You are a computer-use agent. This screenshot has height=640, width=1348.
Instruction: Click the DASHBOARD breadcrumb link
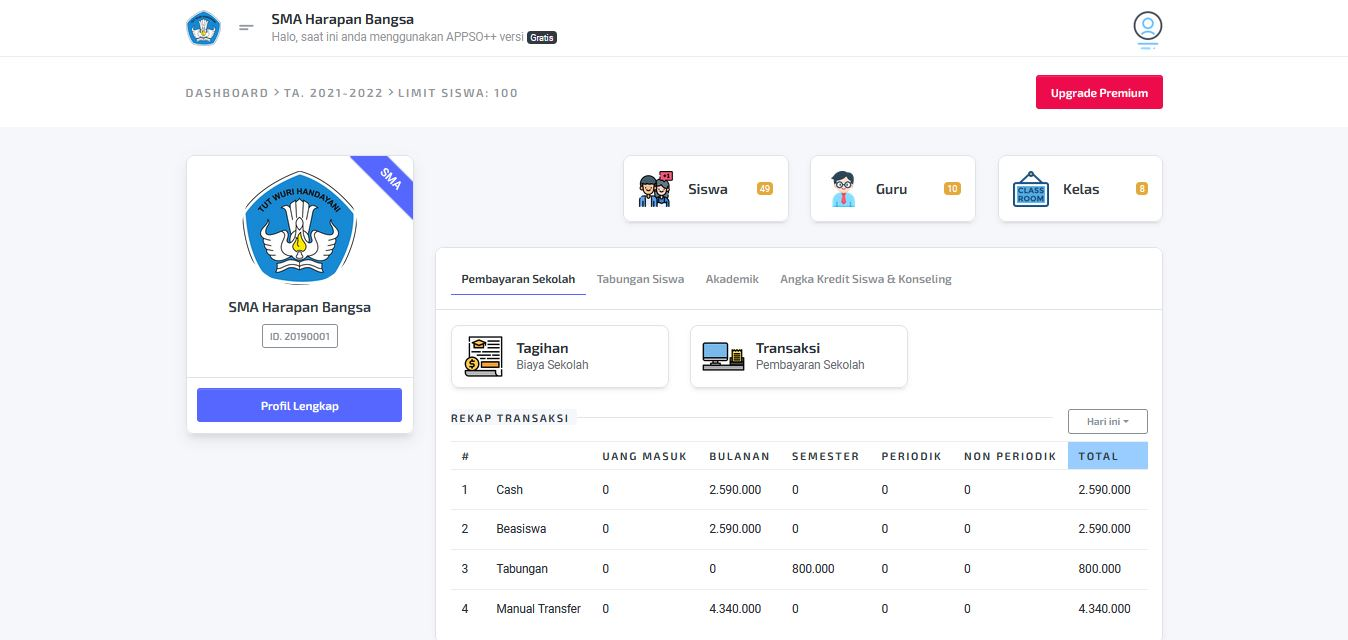coord(226,93)
